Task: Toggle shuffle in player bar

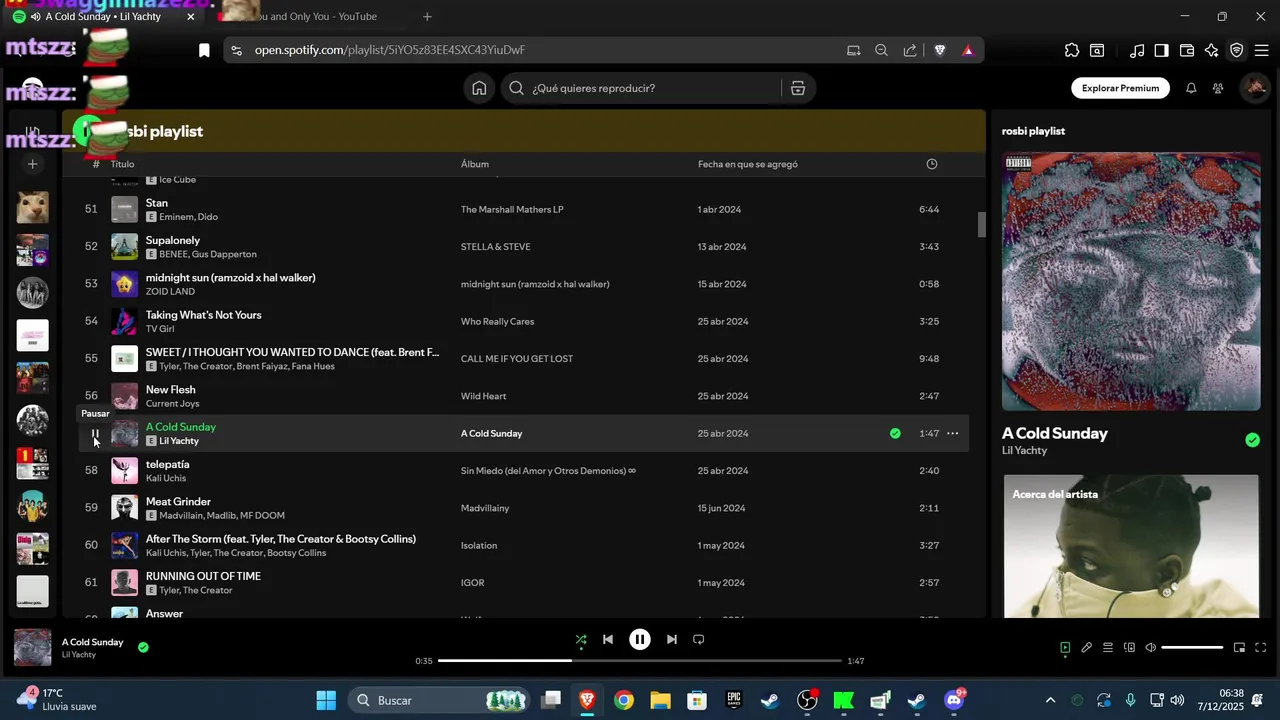Action: pos(581,640)
